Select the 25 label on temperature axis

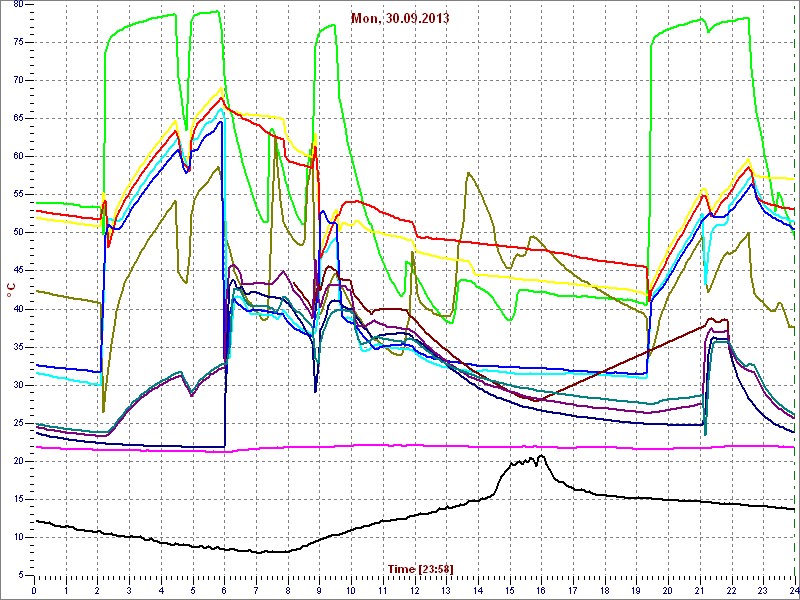(17, 423)
